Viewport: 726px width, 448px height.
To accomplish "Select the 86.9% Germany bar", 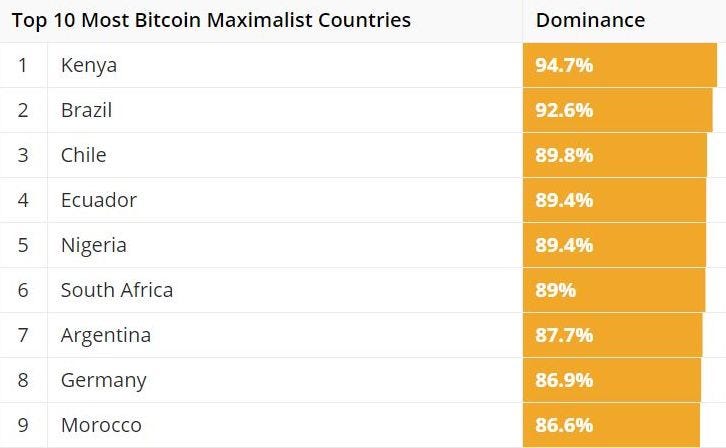I will tap(612, 380).
